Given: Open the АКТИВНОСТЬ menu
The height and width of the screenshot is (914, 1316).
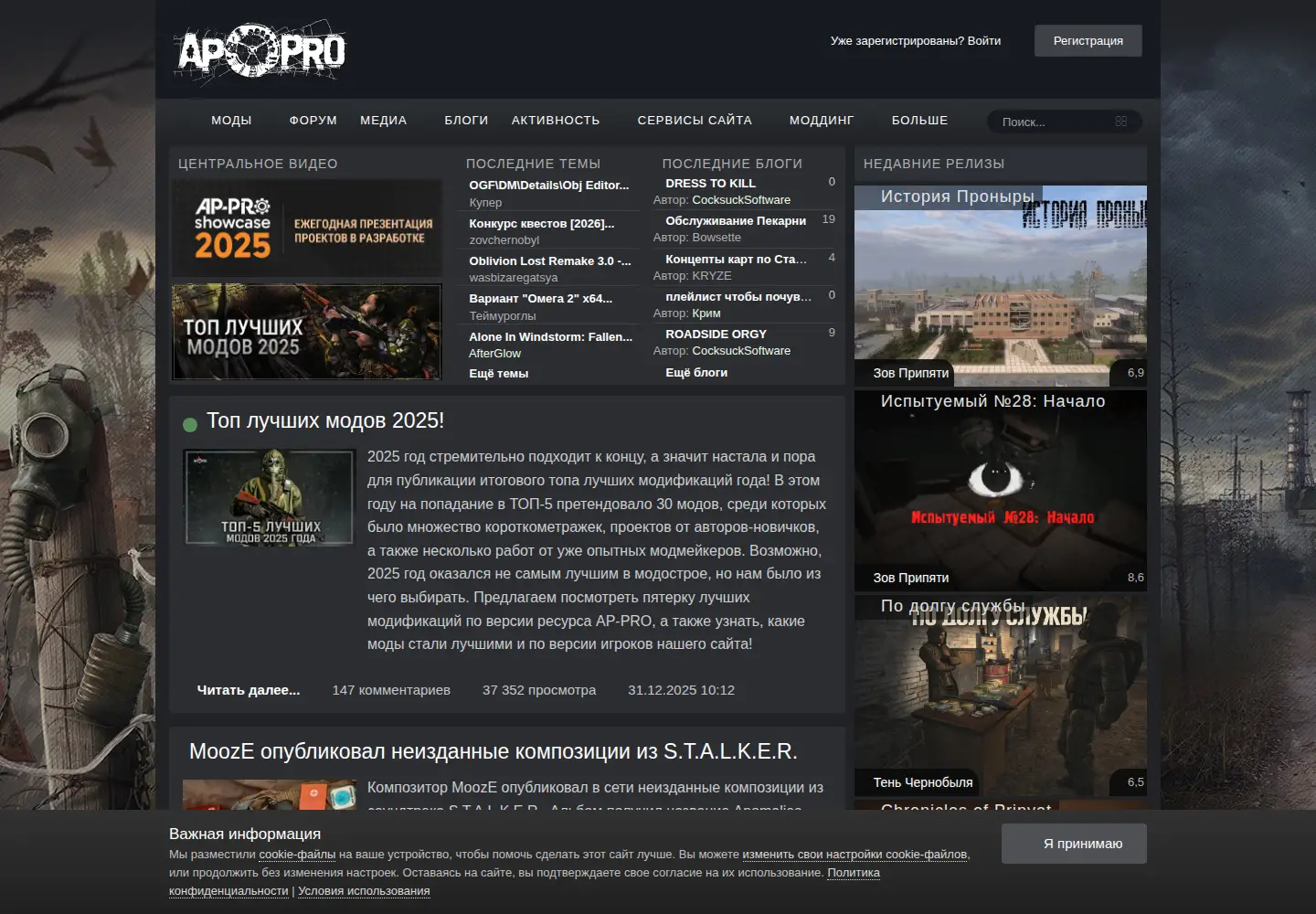Looking at the screenshot, I should [x=556, y=121].
